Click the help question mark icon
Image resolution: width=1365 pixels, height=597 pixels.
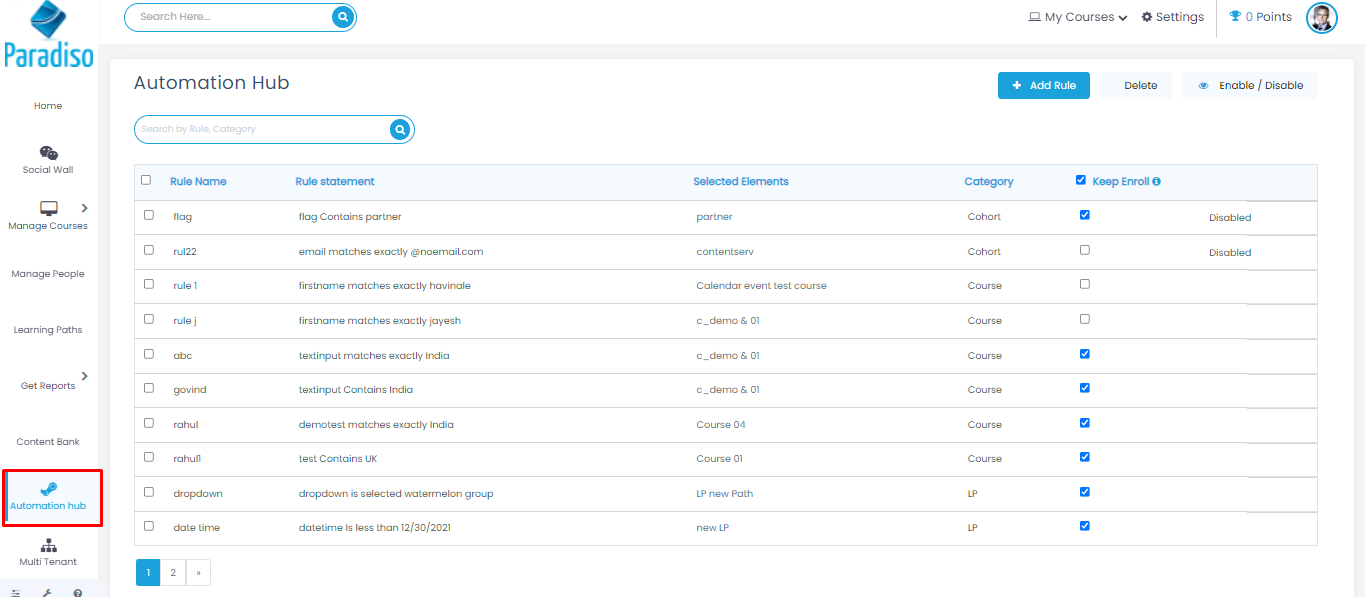pyautogui.click(x=77, y=592)
